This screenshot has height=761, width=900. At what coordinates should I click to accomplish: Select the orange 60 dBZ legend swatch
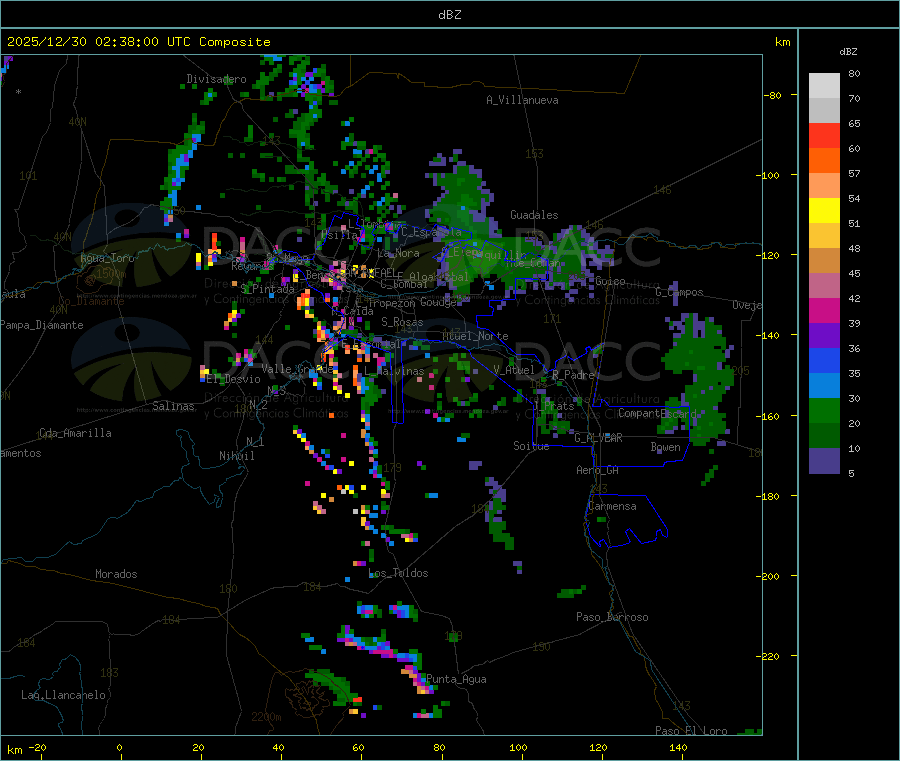[x=824, y=161]
